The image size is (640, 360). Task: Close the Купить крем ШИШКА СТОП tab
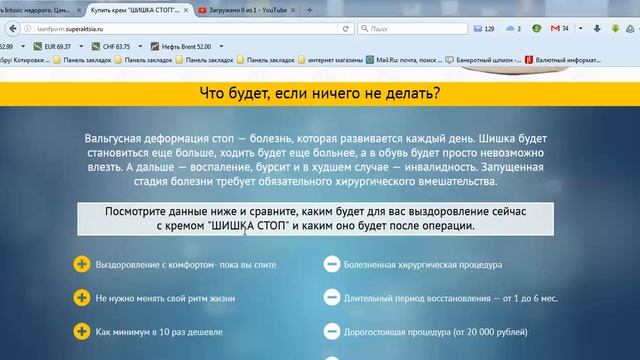[x=186, y=10]
